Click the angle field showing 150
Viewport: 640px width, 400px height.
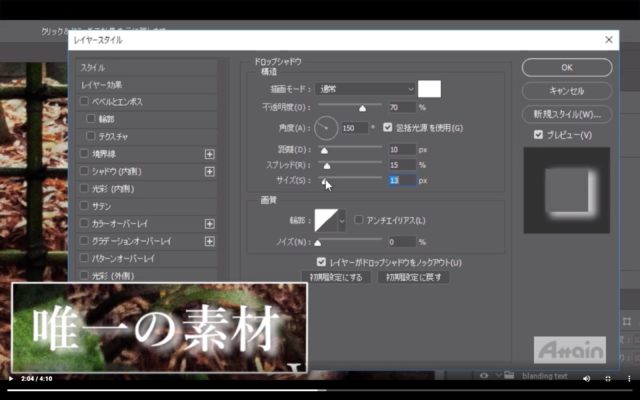click(x=355, y=128)
